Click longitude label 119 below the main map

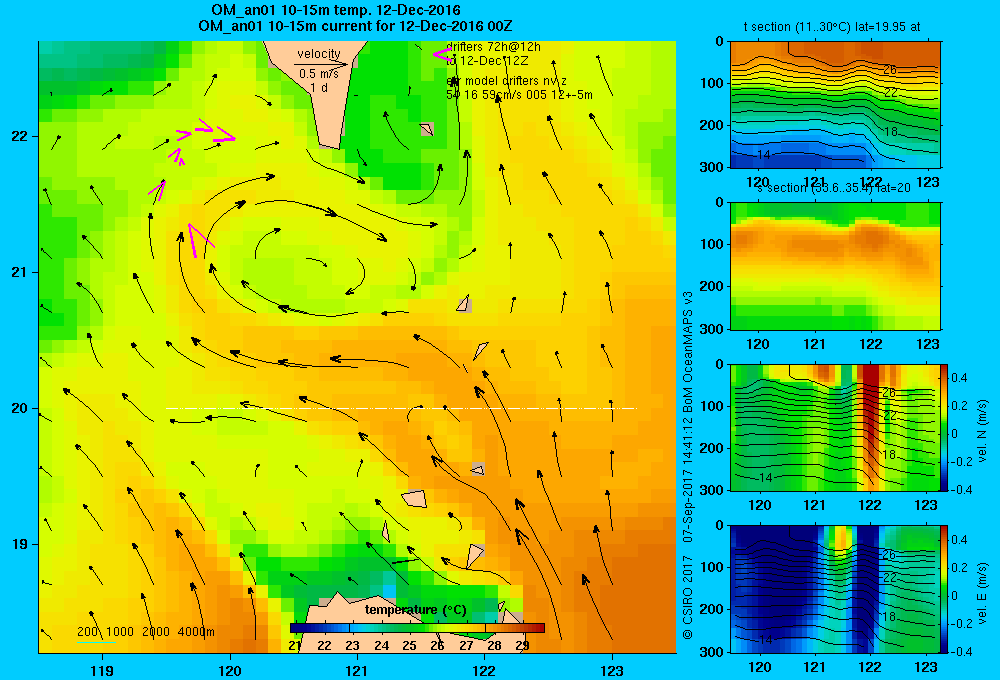click(x=102, y=670)
